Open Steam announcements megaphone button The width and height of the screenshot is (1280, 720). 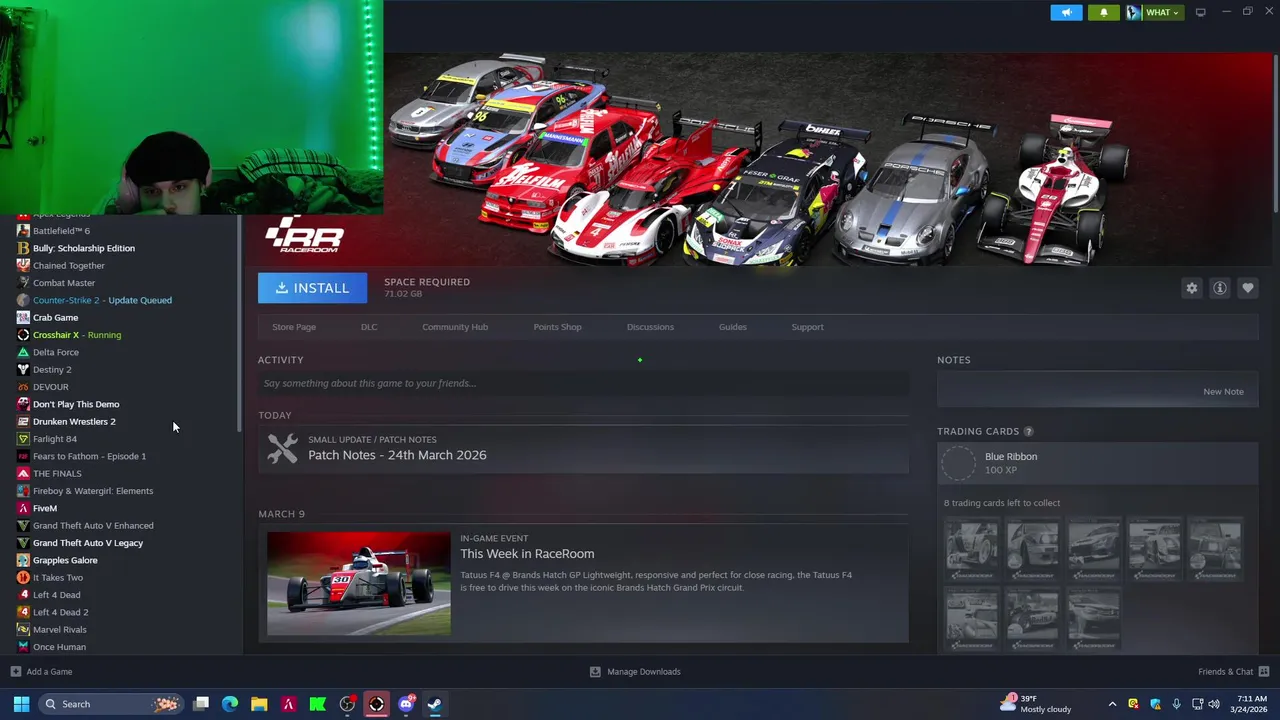tap(1066, 12)
